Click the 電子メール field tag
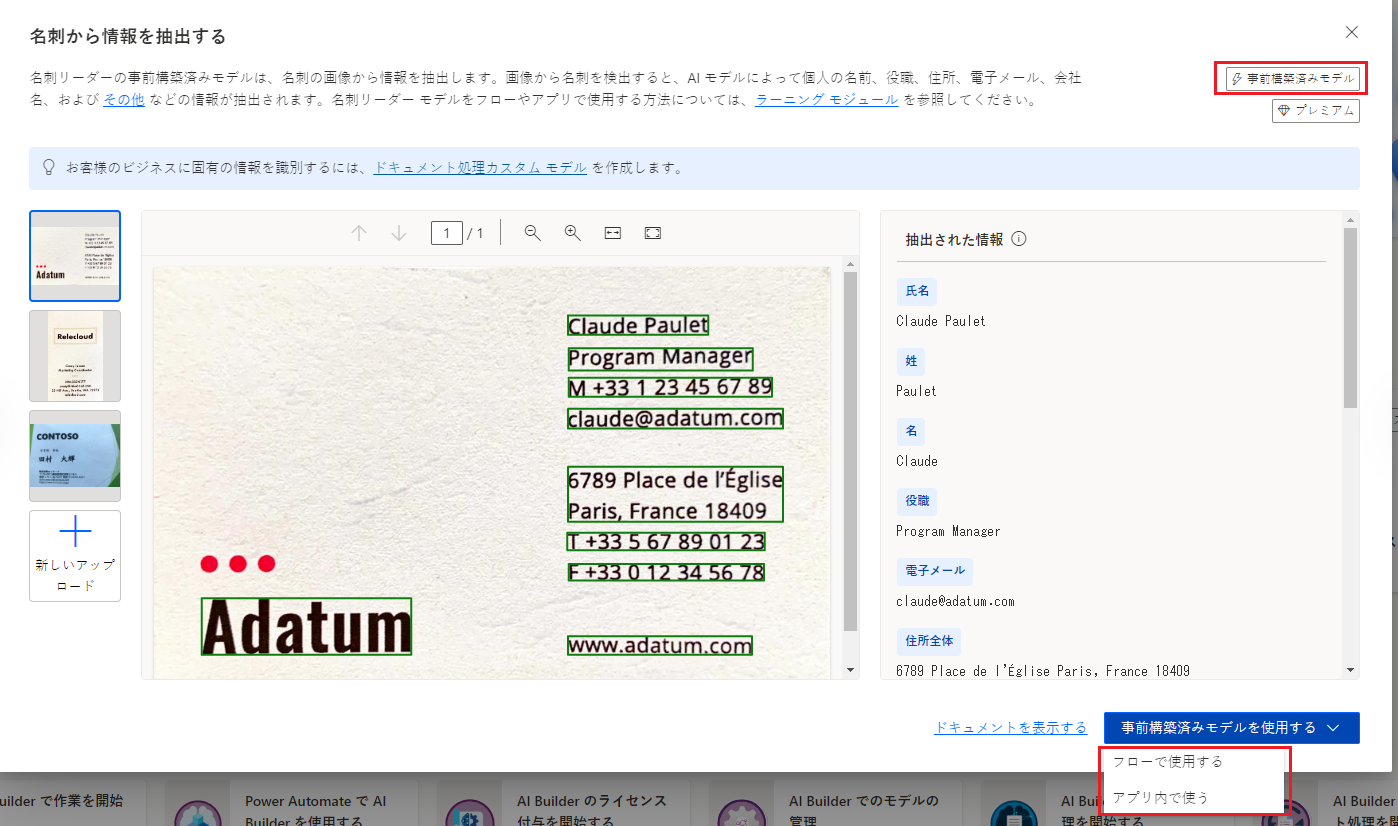 [x=935, y=571]
